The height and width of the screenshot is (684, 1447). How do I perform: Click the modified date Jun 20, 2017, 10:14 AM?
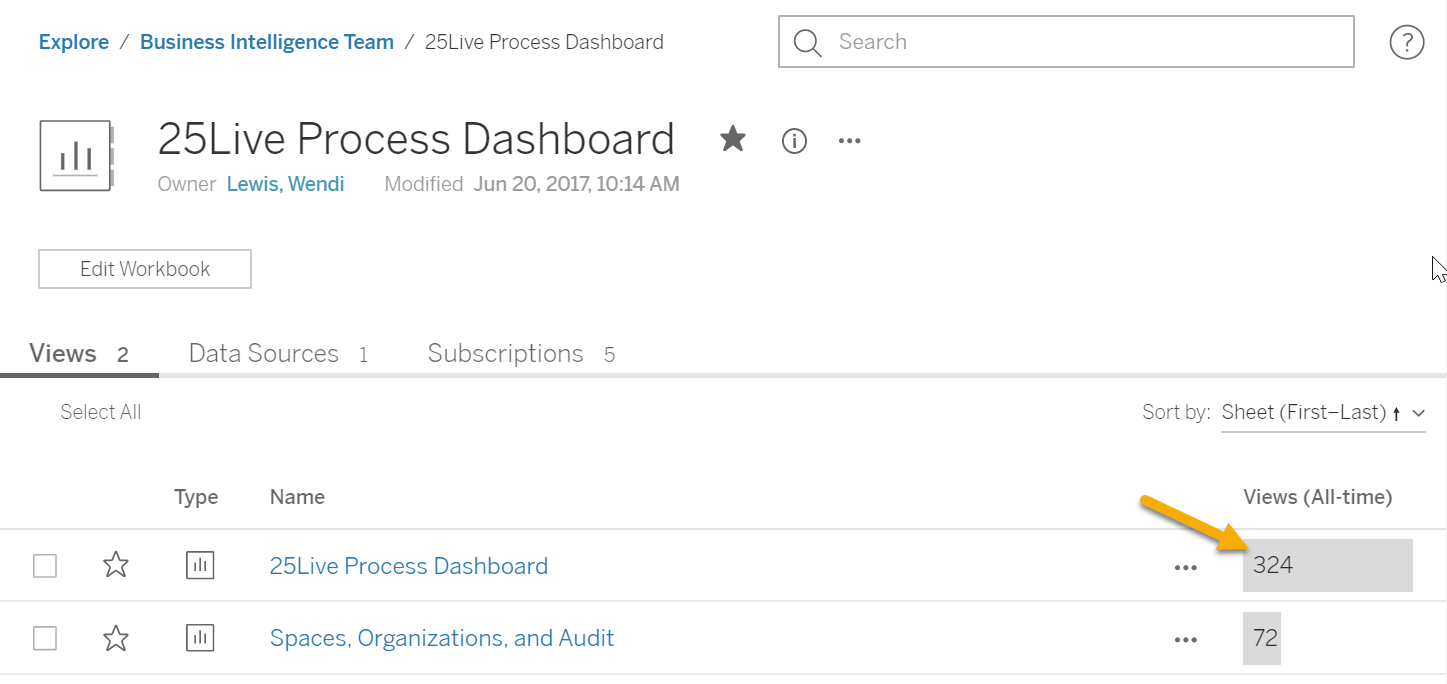pos(577,184)
